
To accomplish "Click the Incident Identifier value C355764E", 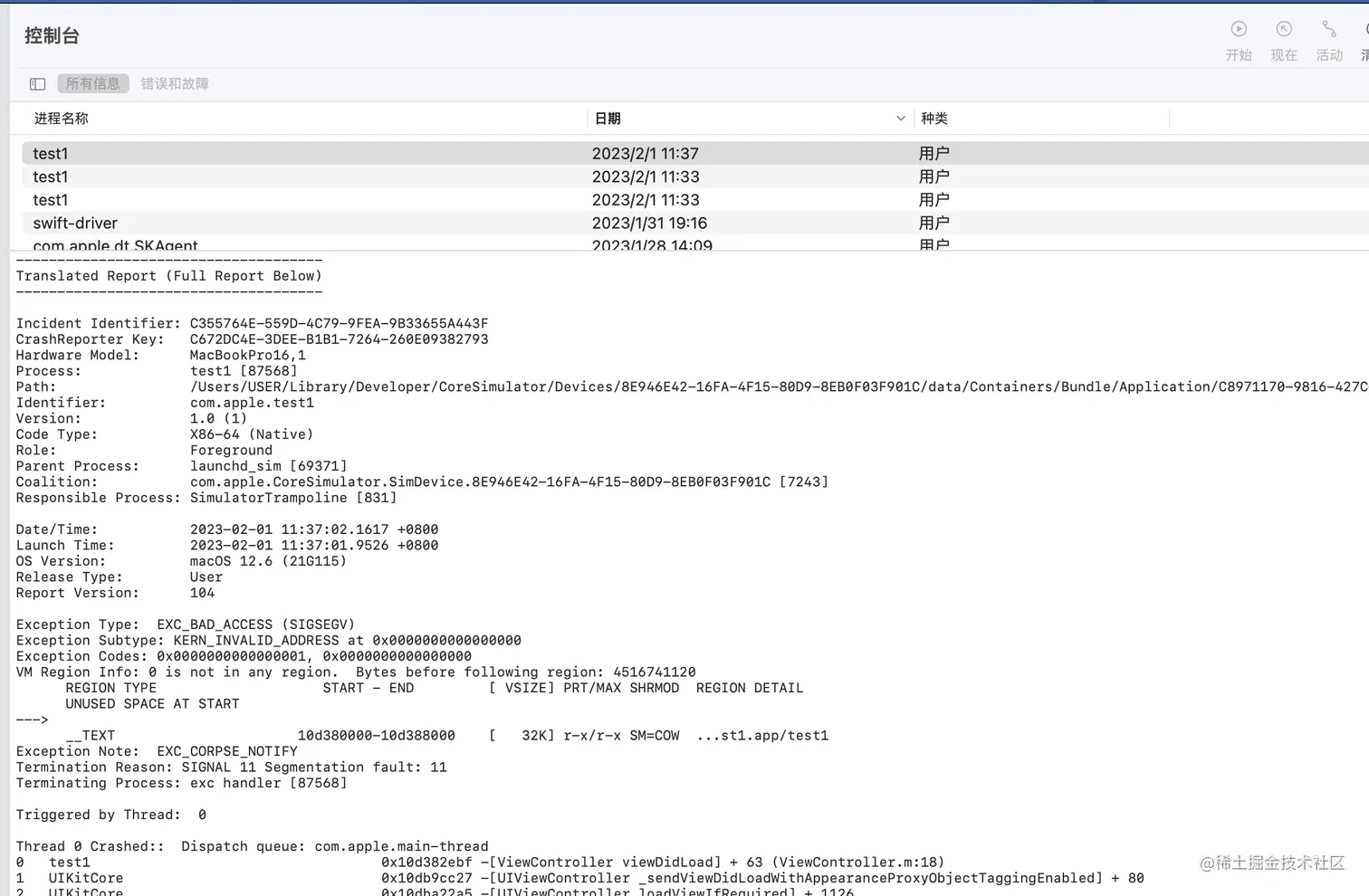I will [339, 323].
